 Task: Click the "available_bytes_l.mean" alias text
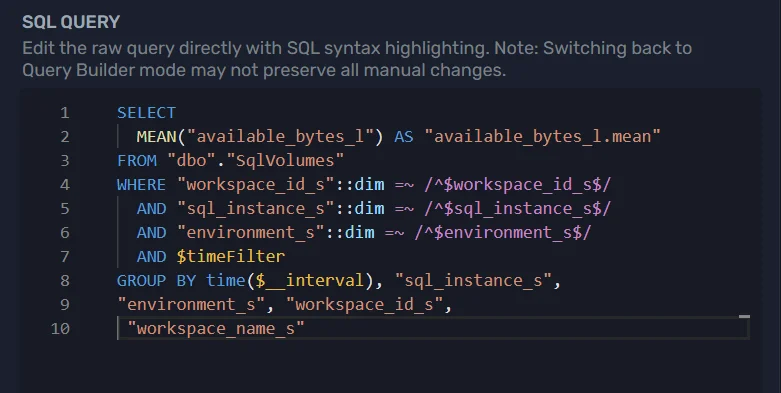pyautogui.click(x=542, y=136)
